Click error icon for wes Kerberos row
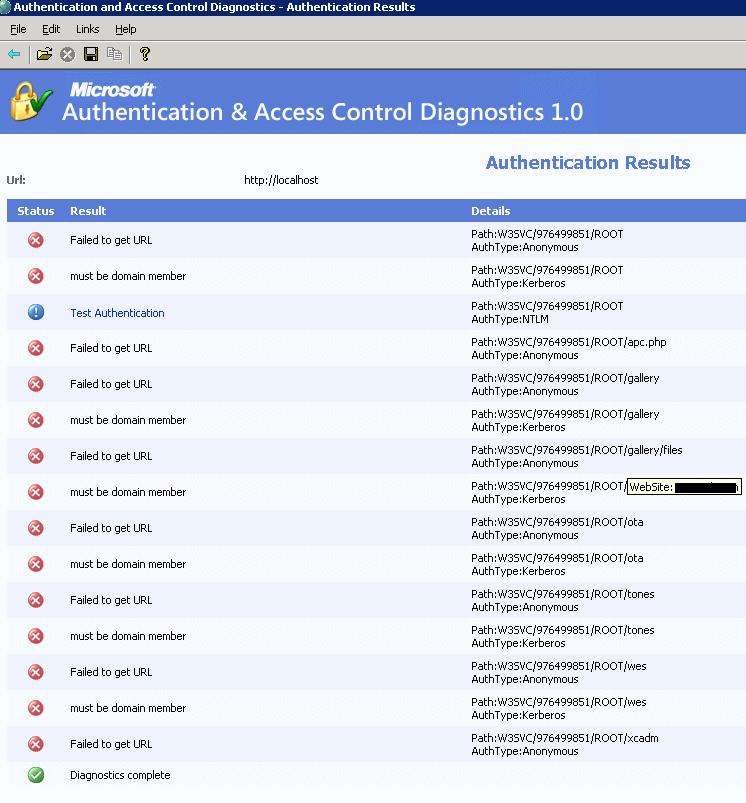 [x=36, y=708]
